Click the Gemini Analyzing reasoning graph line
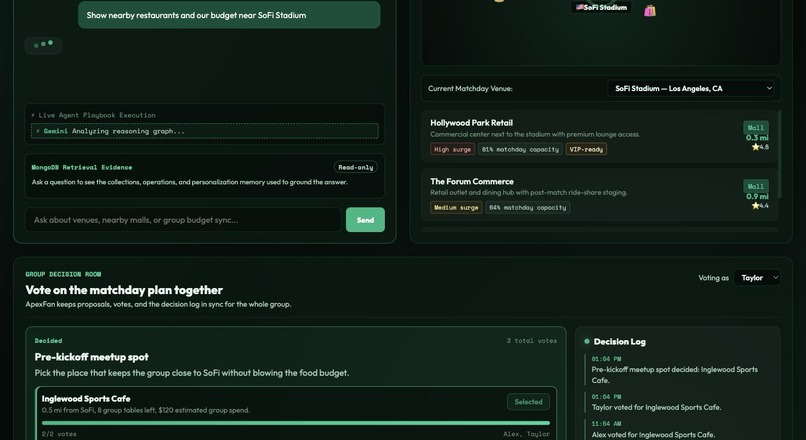Viewport: 806px width, 440px height. (x=205, y=131)
